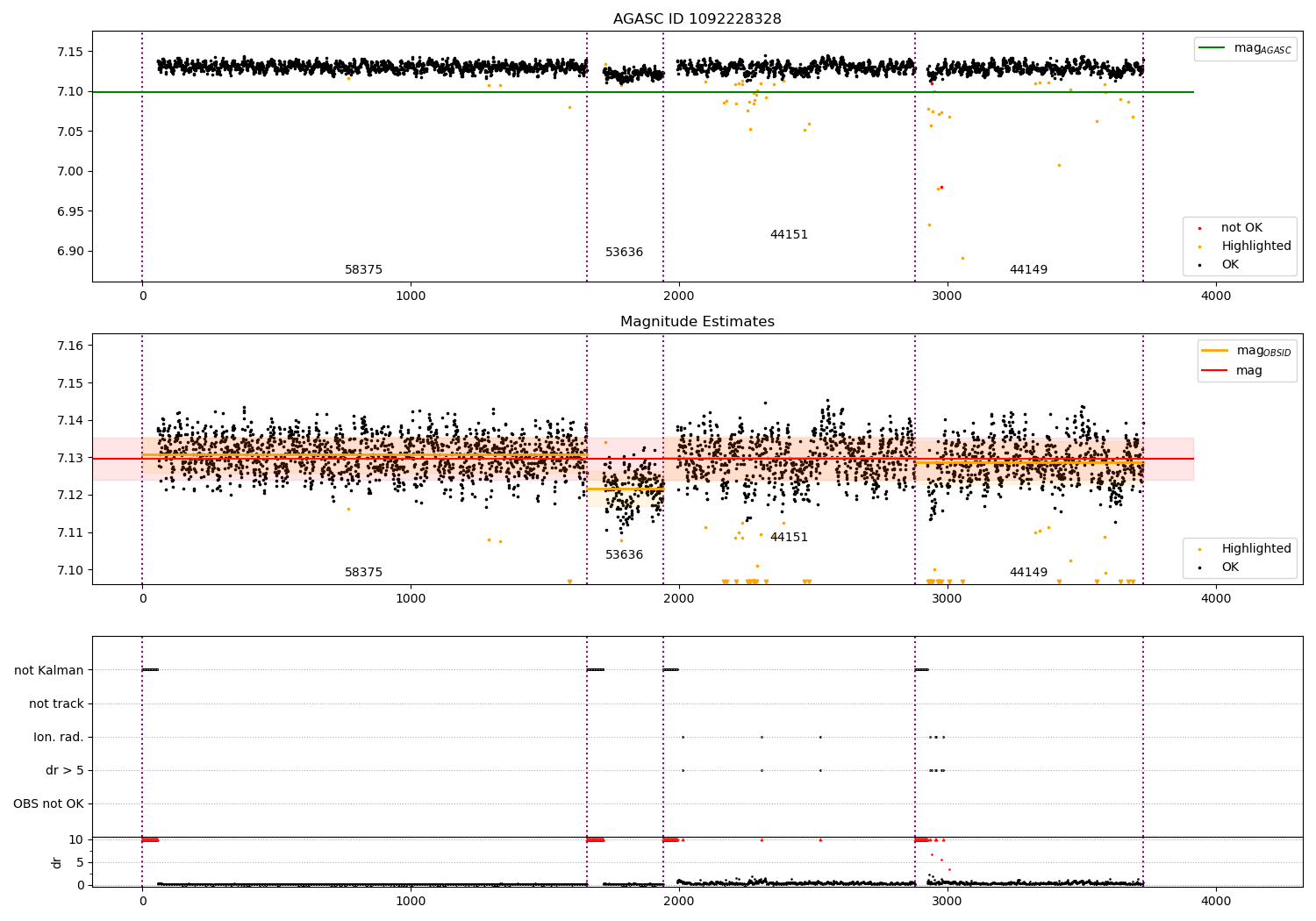Viewport: 1316px width, 921px height.
Task: Click the Magnitude Estimates plot title
Action: point(697,322)
